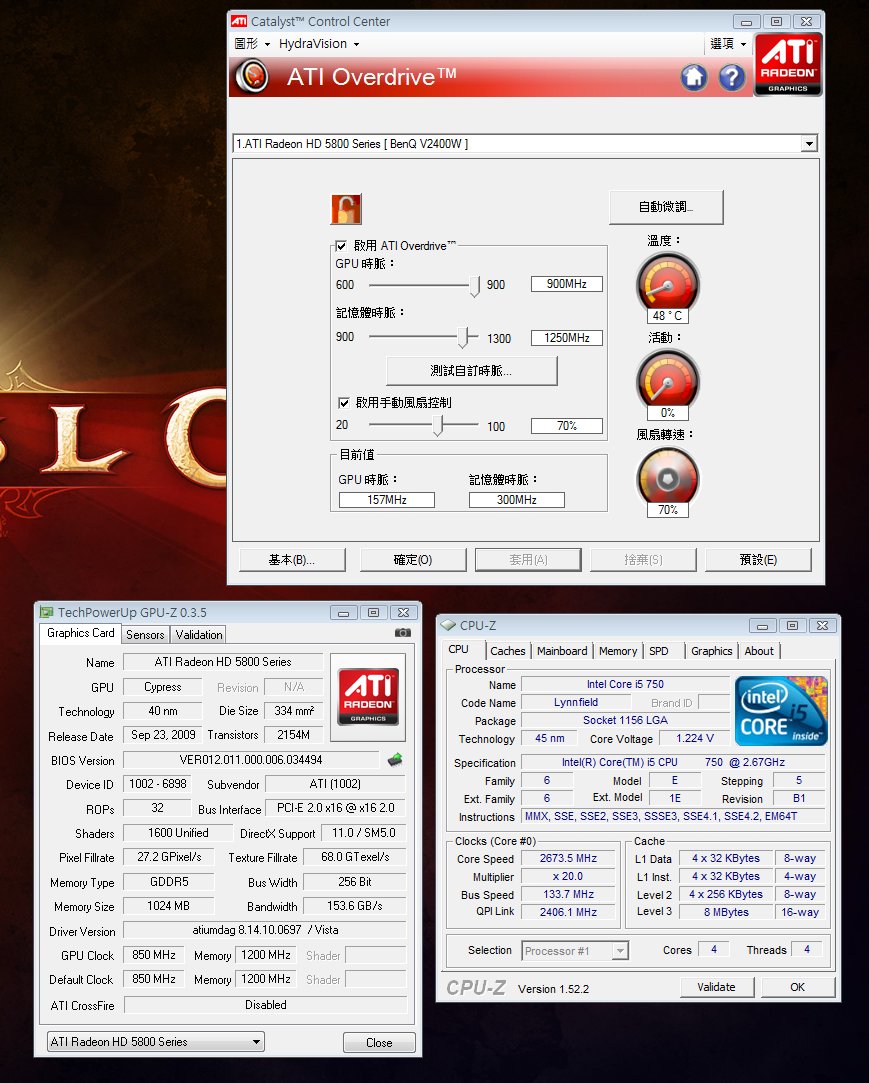Viewport: 869px width, 1083px height.
Task: Click ATI Radeon logo in GPU-Z
Action: coord(368,696)
